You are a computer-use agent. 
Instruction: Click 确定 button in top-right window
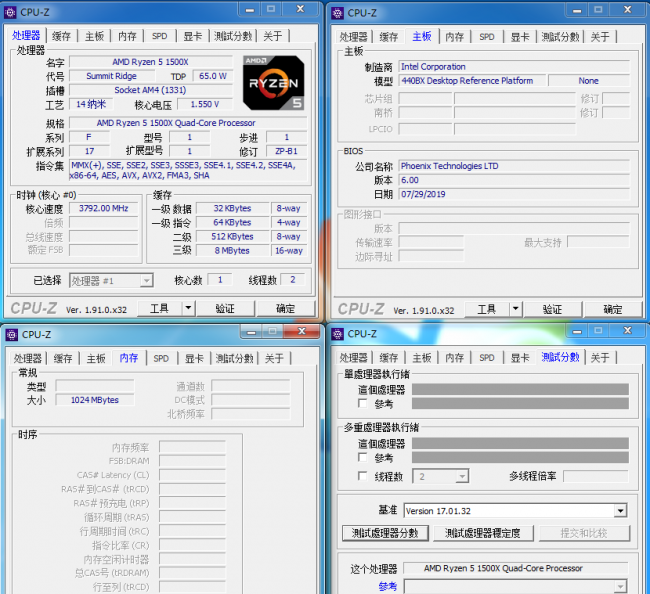613,309
